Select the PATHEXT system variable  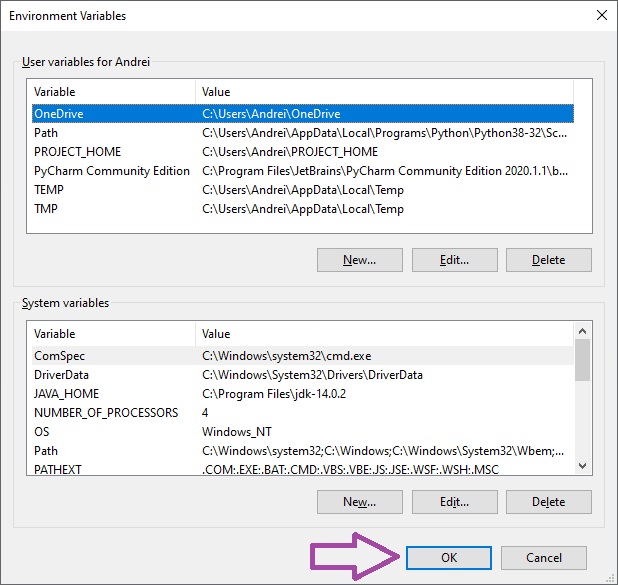click(303, 469)
